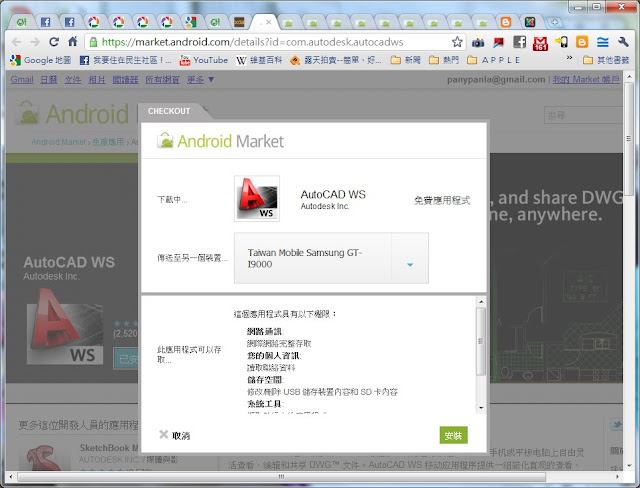Open the Taiwan Mobile Samsung GT-I9000 device dropdown

tap(331, 258)
